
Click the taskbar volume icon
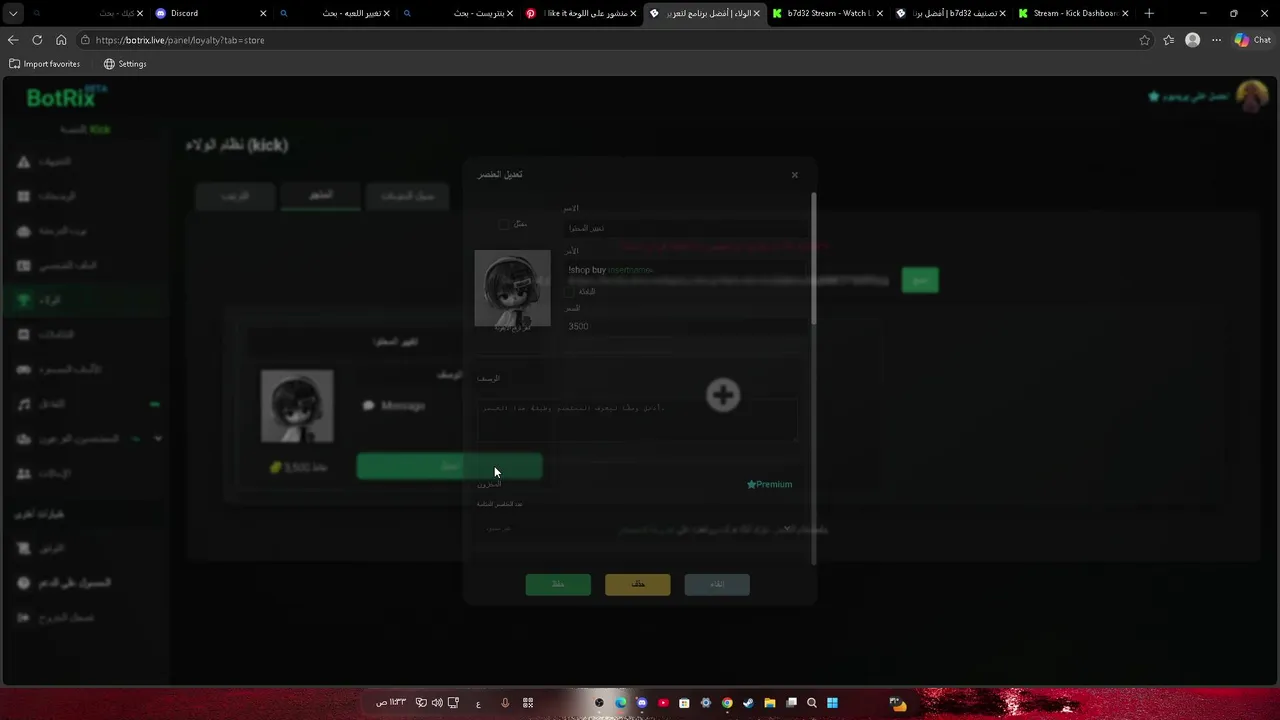[x=437, y=703]
